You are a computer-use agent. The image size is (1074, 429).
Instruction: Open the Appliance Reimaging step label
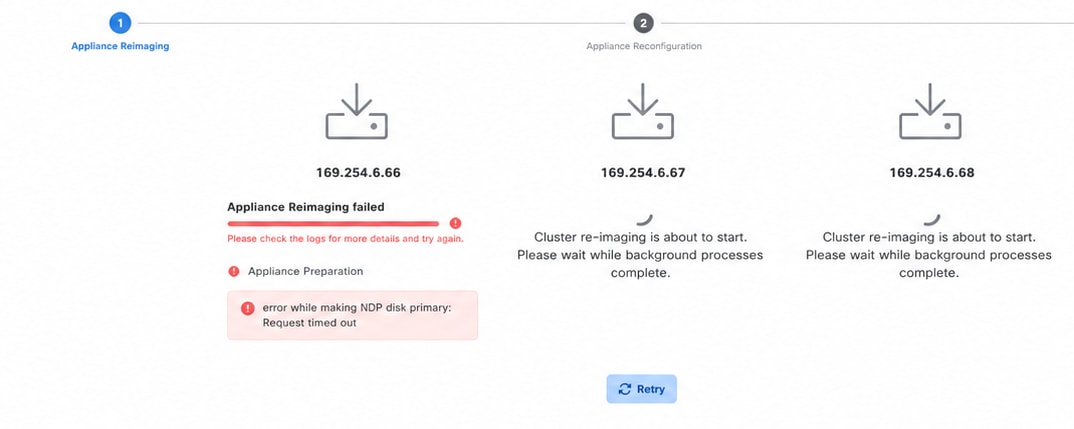(x=120, y=47)
